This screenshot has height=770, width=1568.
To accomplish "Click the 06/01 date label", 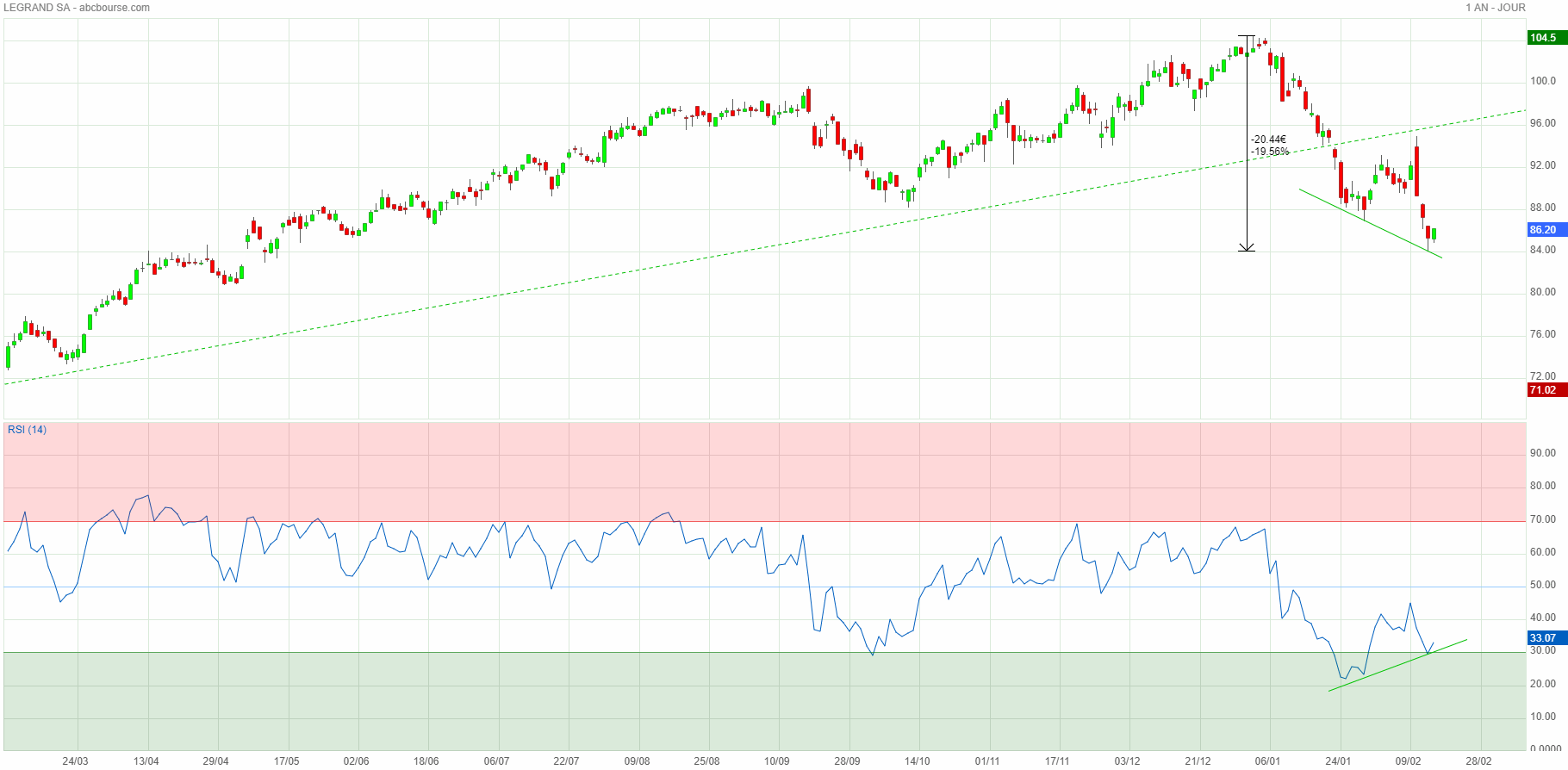I will [x=1268, y=761].
